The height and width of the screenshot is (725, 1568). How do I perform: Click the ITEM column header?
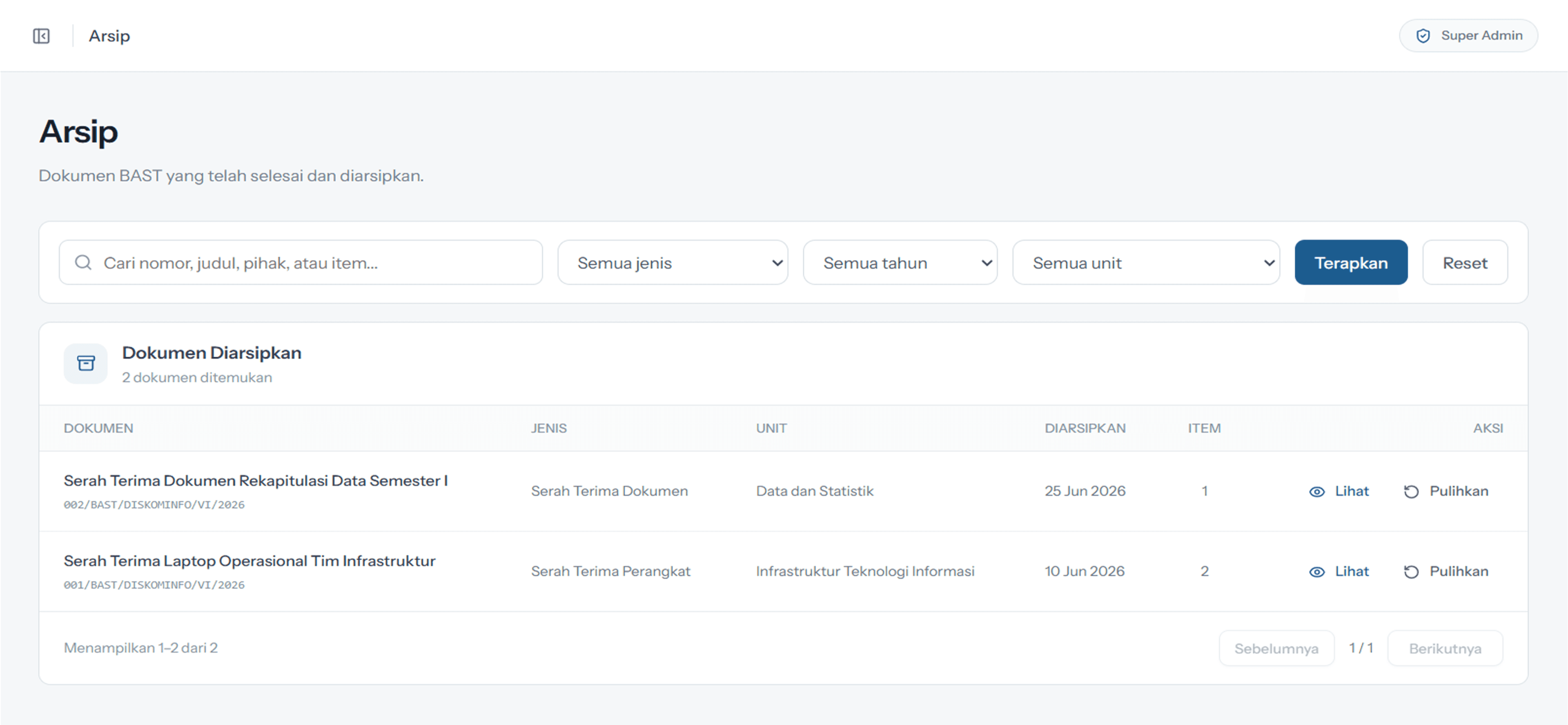[x=1204, y=429]
